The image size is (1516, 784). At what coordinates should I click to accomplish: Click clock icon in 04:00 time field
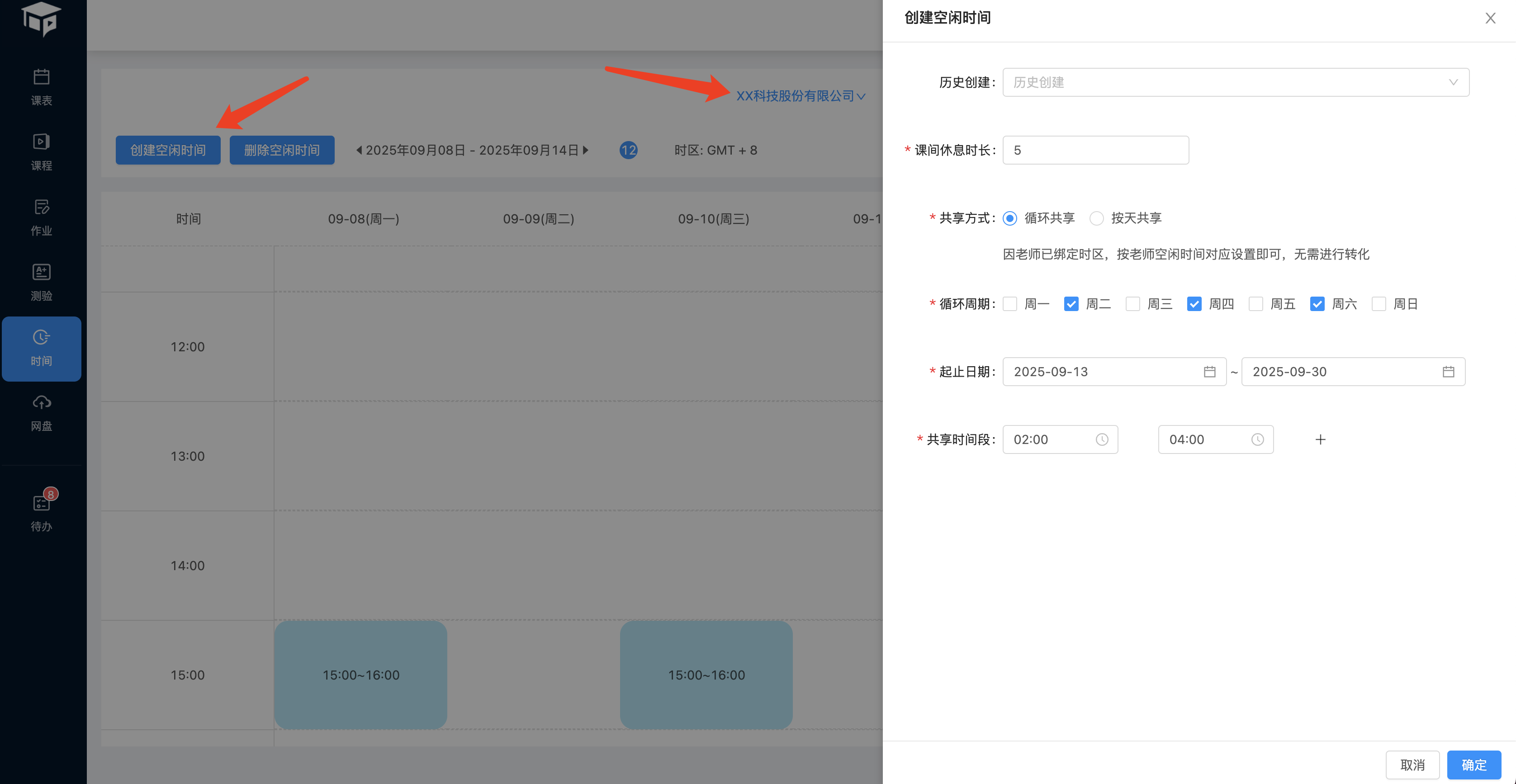pos(1257,439)
